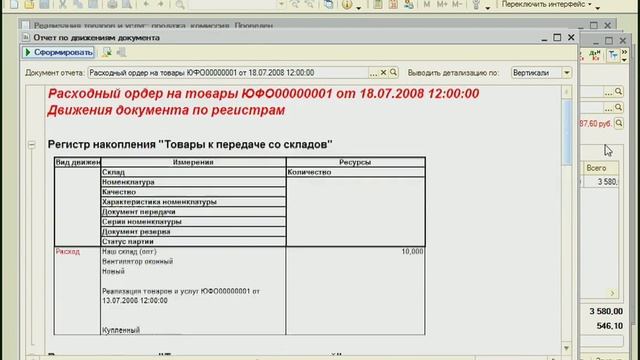
Task: Click the Ресурсы column header
Action: [x=355, y=162]
